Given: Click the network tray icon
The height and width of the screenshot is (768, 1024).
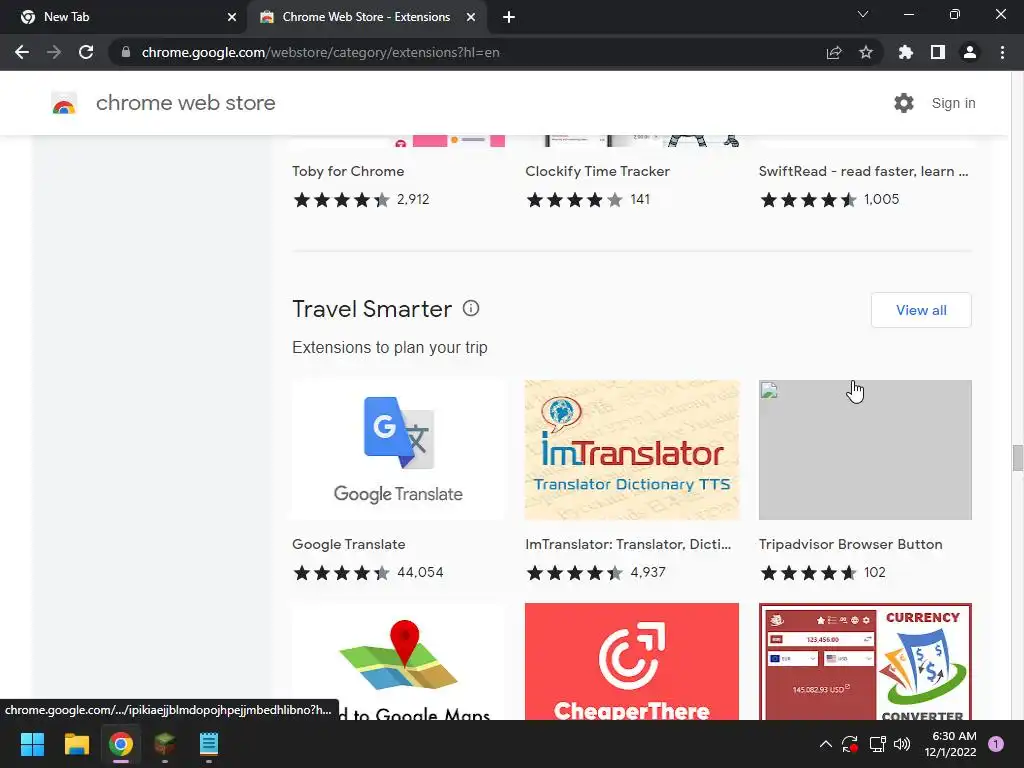Looking at the screenshot, I should [877, 744].
